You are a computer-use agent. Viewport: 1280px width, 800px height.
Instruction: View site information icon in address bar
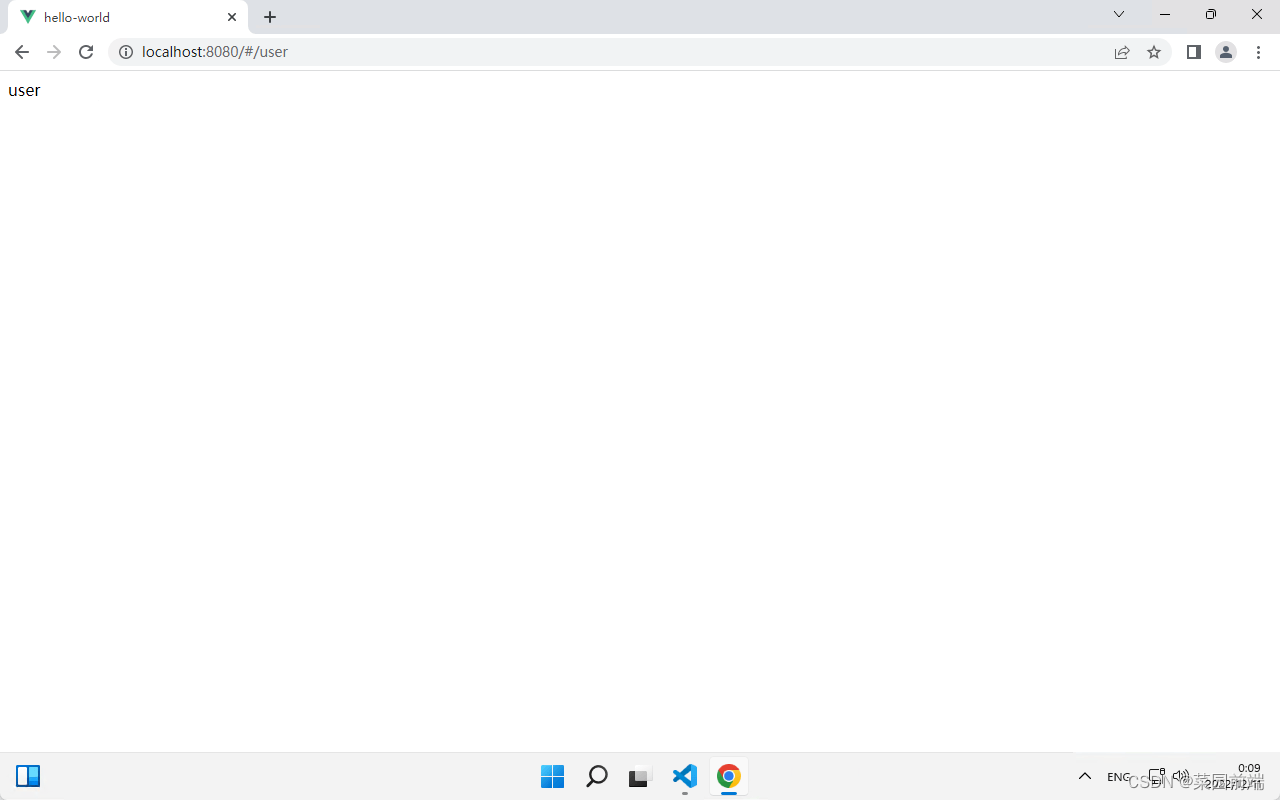coord(126,52)
